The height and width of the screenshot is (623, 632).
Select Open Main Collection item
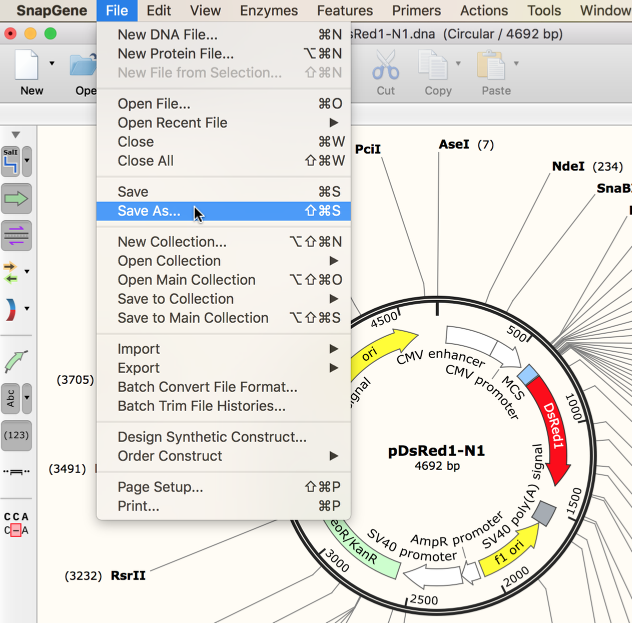(x=224, y=280)
